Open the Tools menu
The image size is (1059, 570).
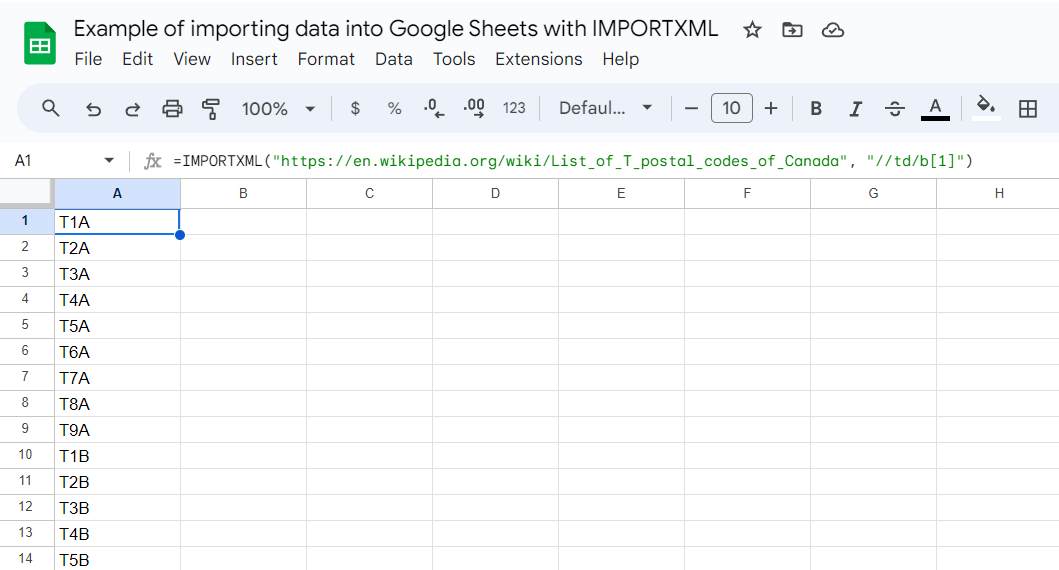[454, 59]
